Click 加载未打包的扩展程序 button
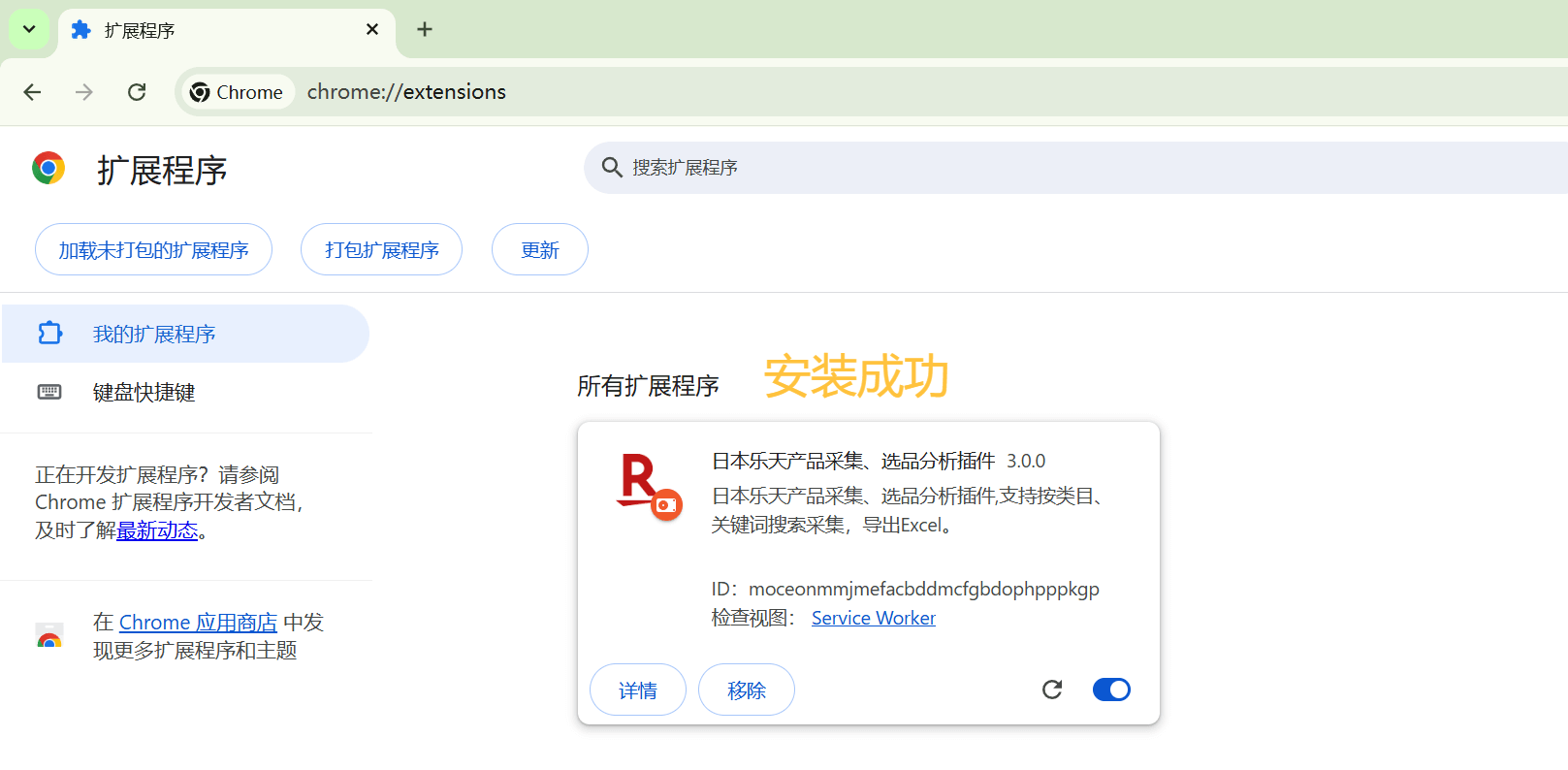The width and height of the screenshot is (1568, 770). (x=153, y=250)
